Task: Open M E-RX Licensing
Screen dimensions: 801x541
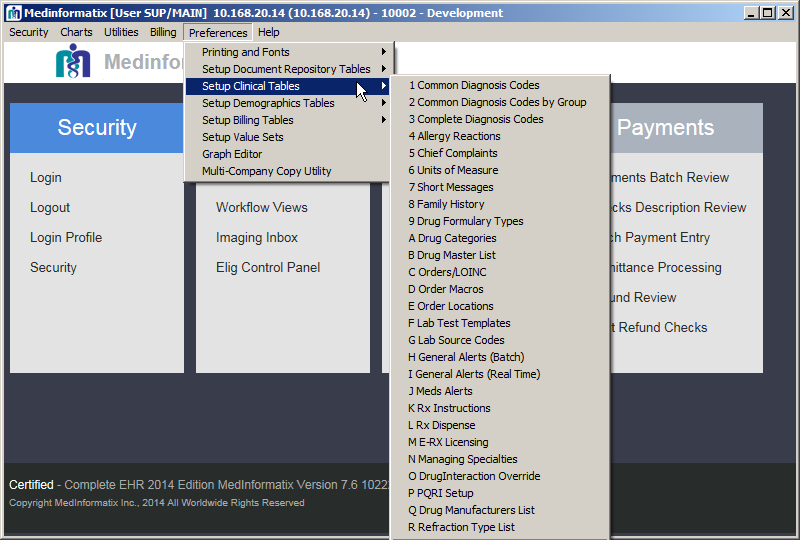Action: pos(500,442)
